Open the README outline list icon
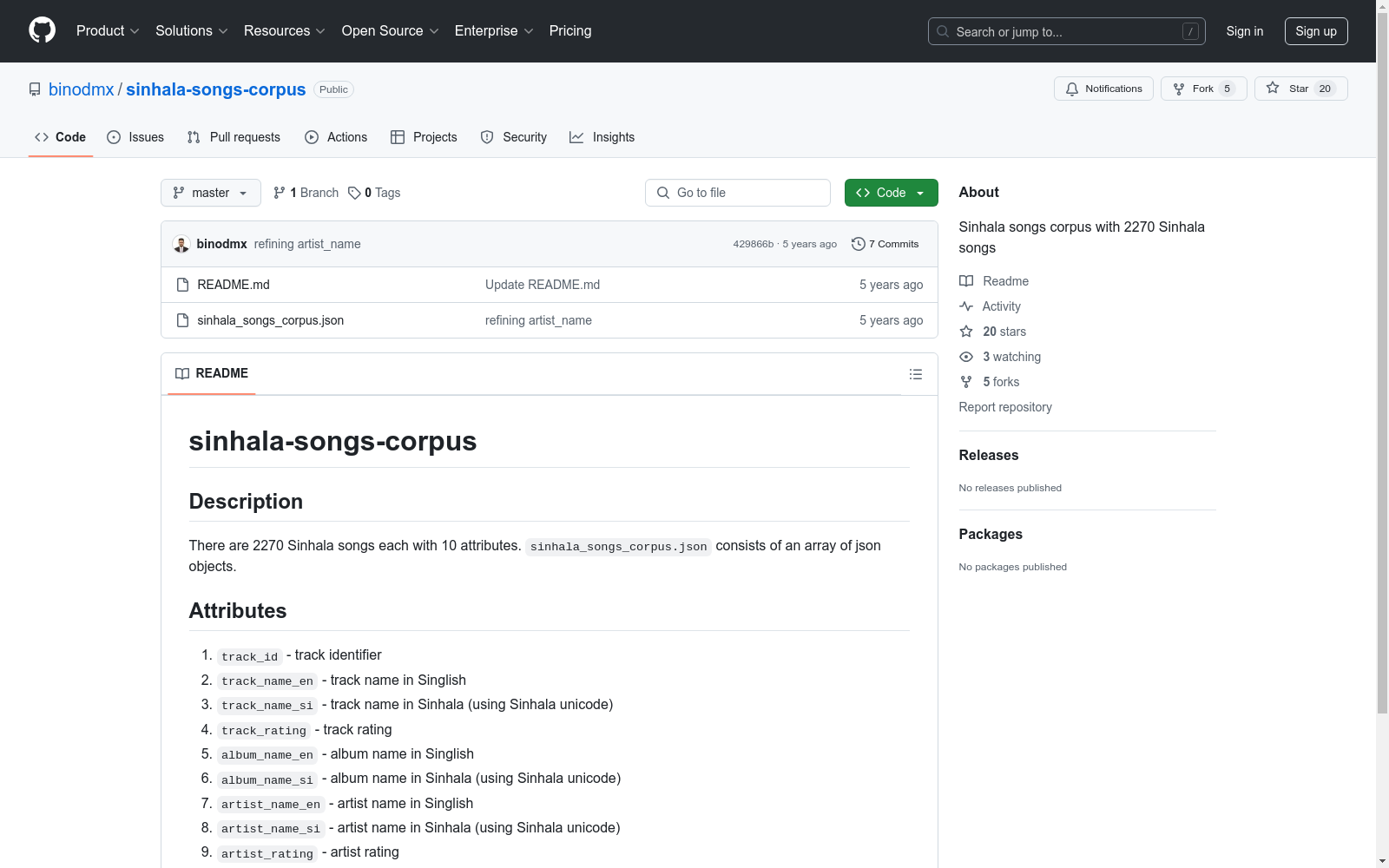 coord(916,374)
